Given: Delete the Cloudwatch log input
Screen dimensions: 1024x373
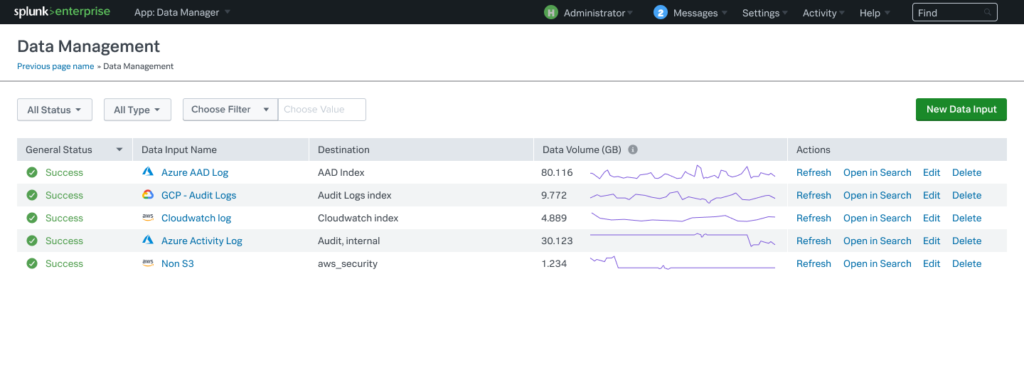Looking at the screenshot, I should (967, 218).
